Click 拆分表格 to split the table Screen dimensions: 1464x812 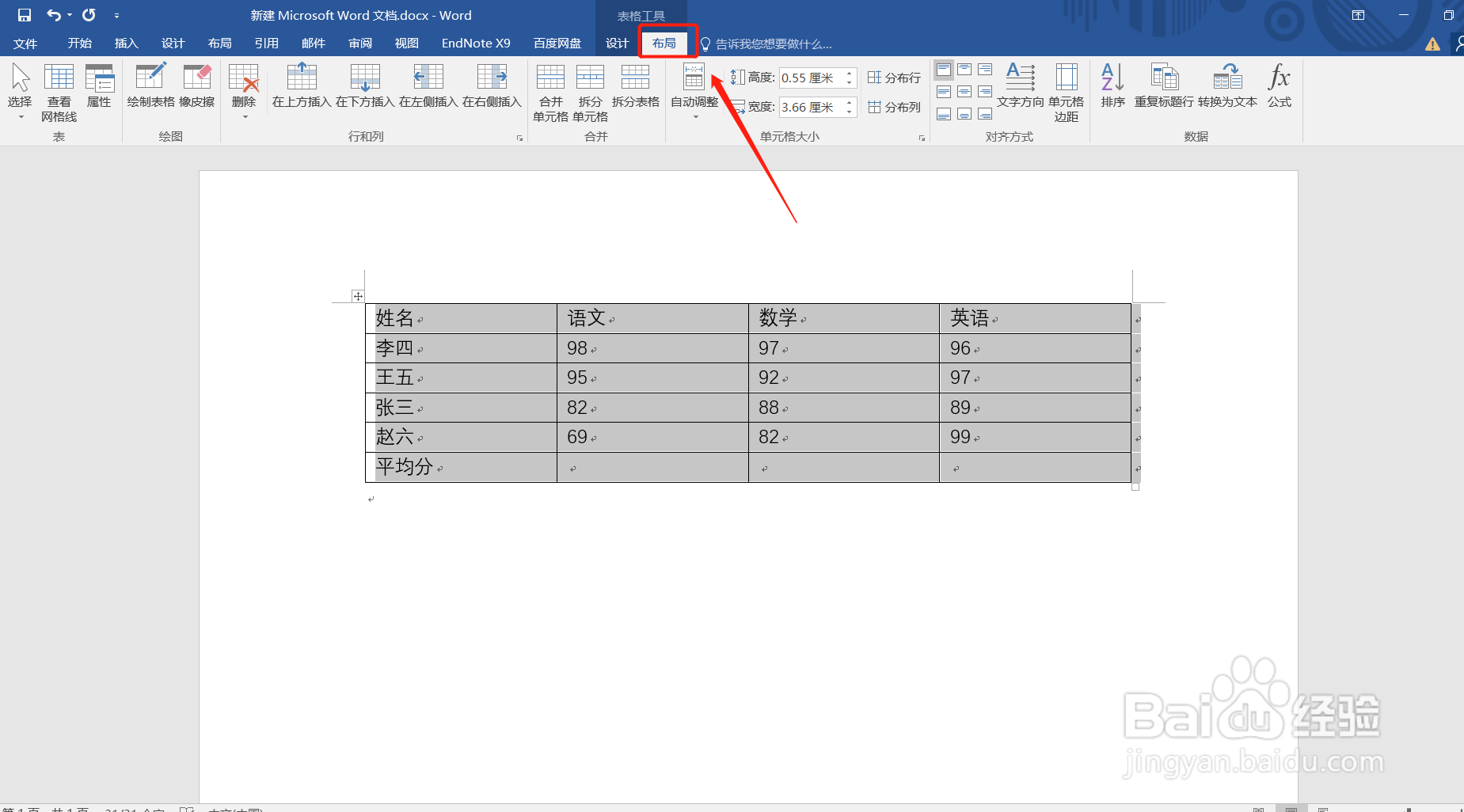pos(635,87)
